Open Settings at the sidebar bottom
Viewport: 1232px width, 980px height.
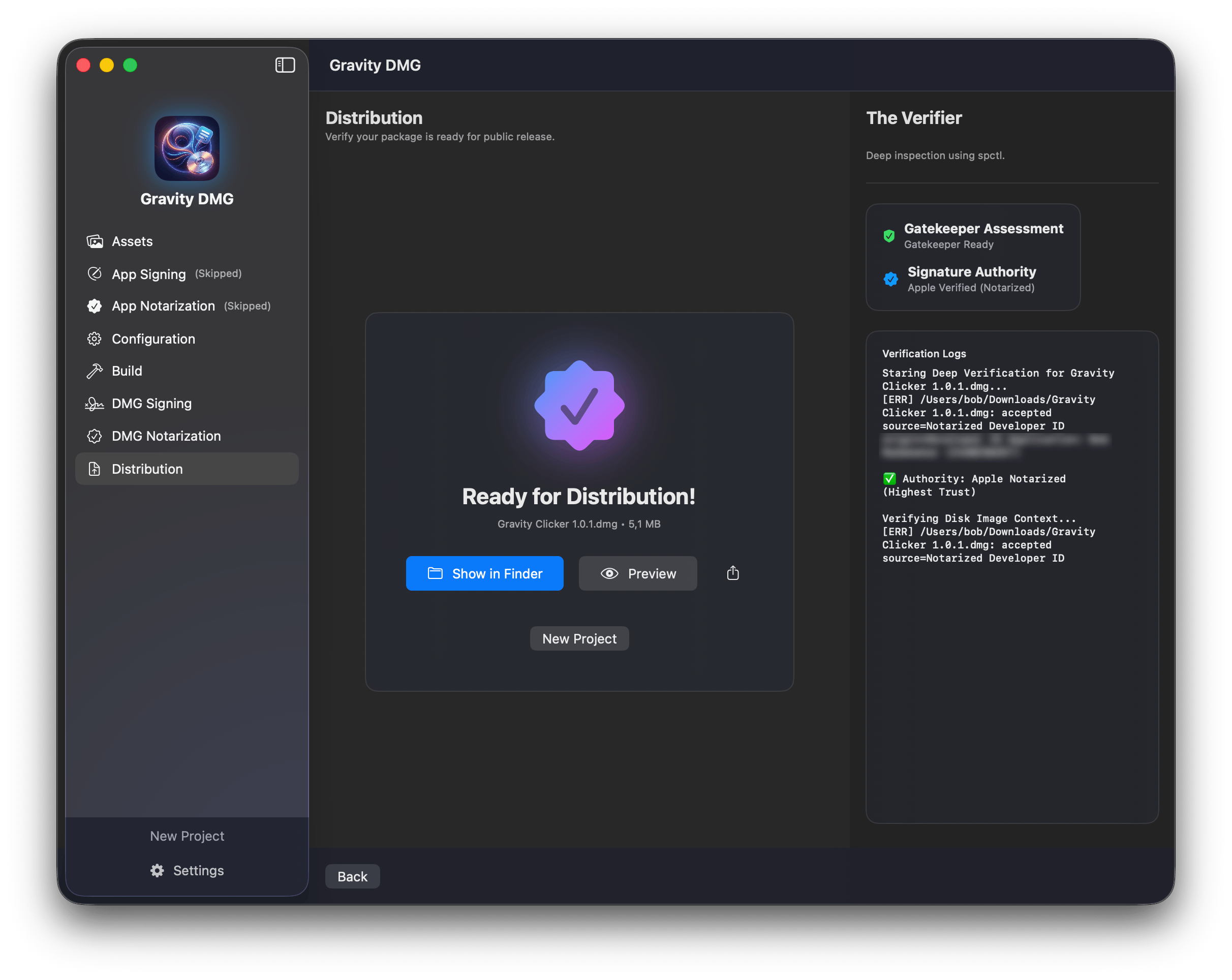[x=187, y=870]
